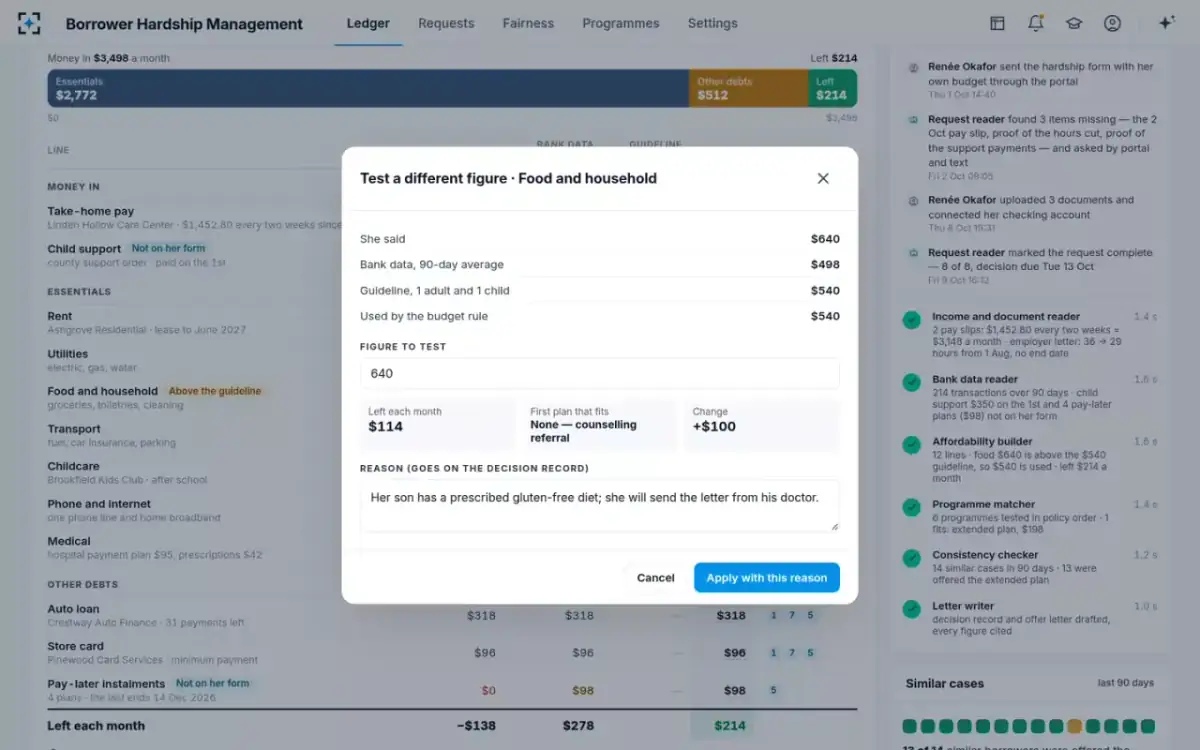The width and height of the screenshot is (1200, 750).
Task: Select the Essentials segment of budget bar
Action: point(368,88)
